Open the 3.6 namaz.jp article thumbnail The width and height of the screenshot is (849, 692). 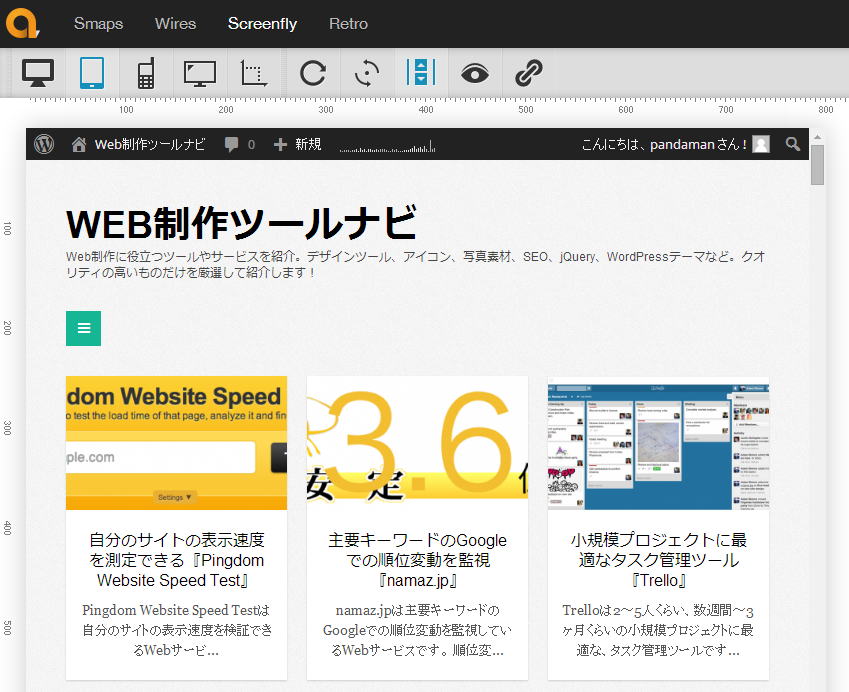click(x=417, y=443)
